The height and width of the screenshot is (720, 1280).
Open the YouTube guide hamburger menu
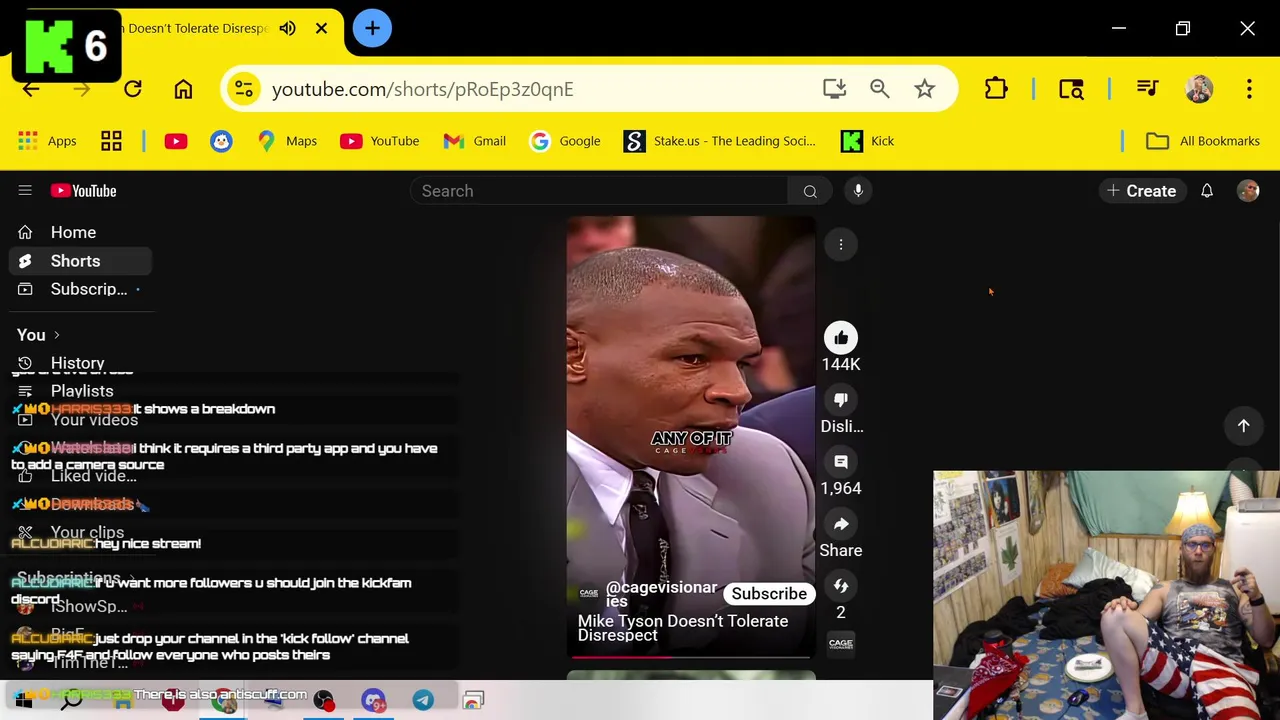(x=25, y=191)
